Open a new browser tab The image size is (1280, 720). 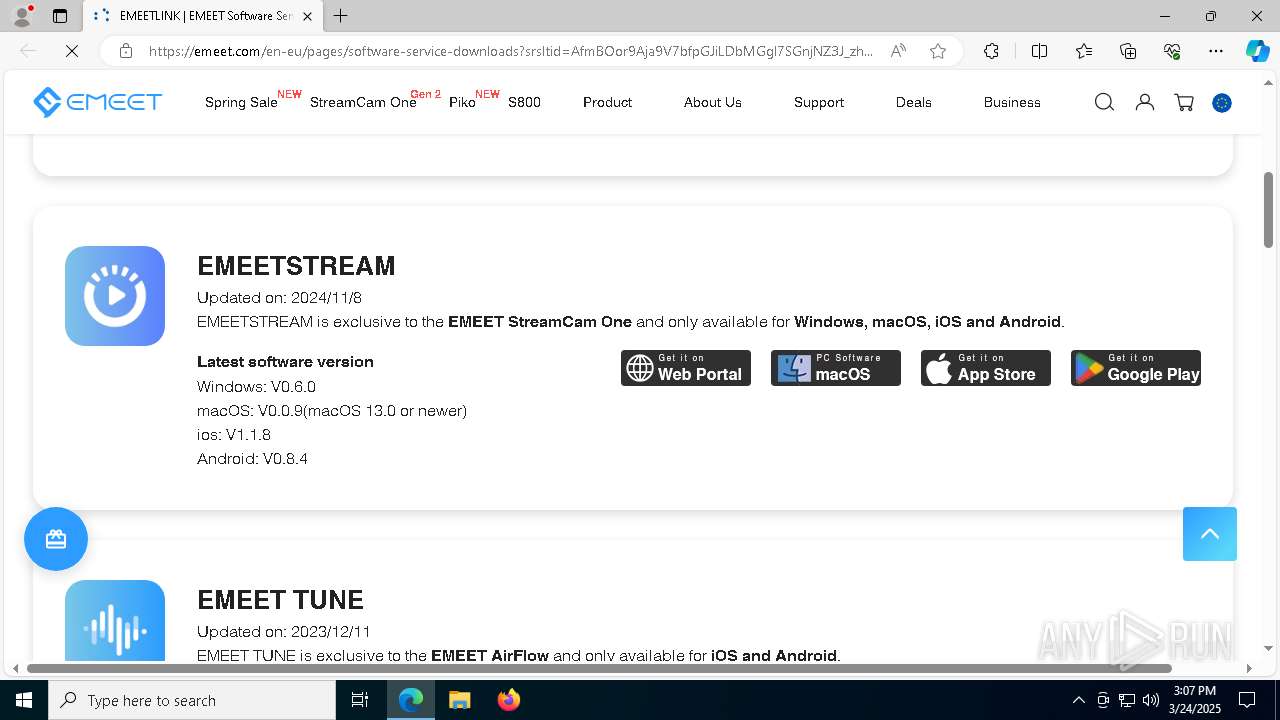click(341, 16)
